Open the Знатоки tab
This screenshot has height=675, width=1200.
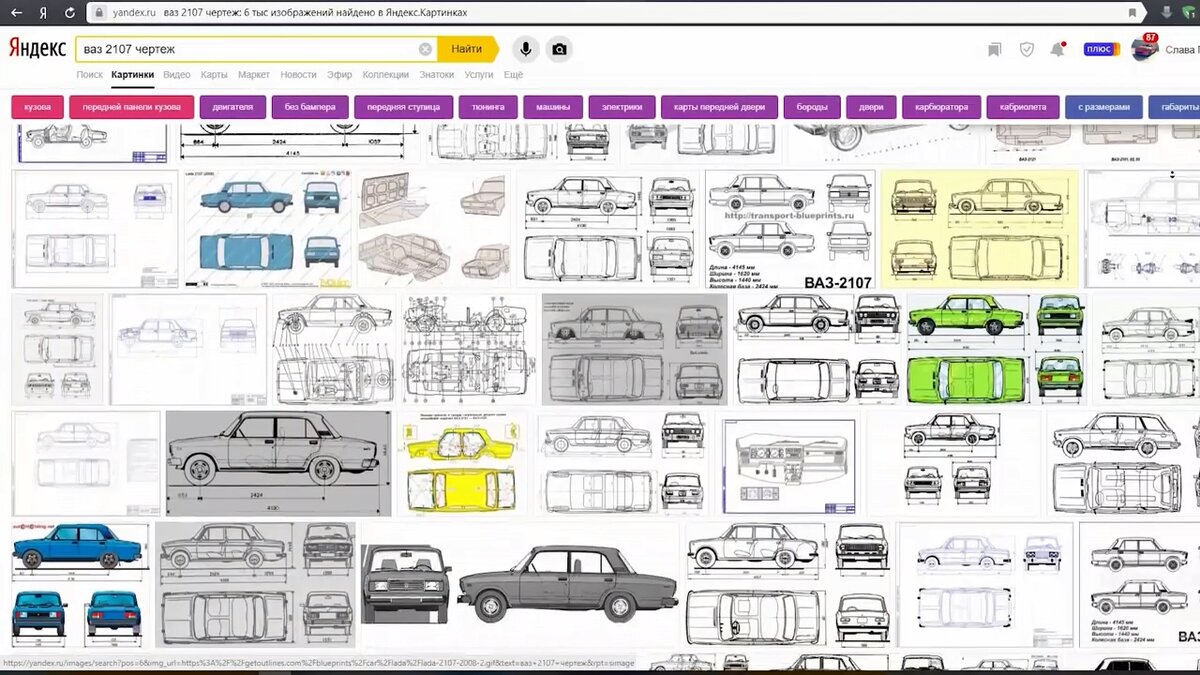[436, 75]
